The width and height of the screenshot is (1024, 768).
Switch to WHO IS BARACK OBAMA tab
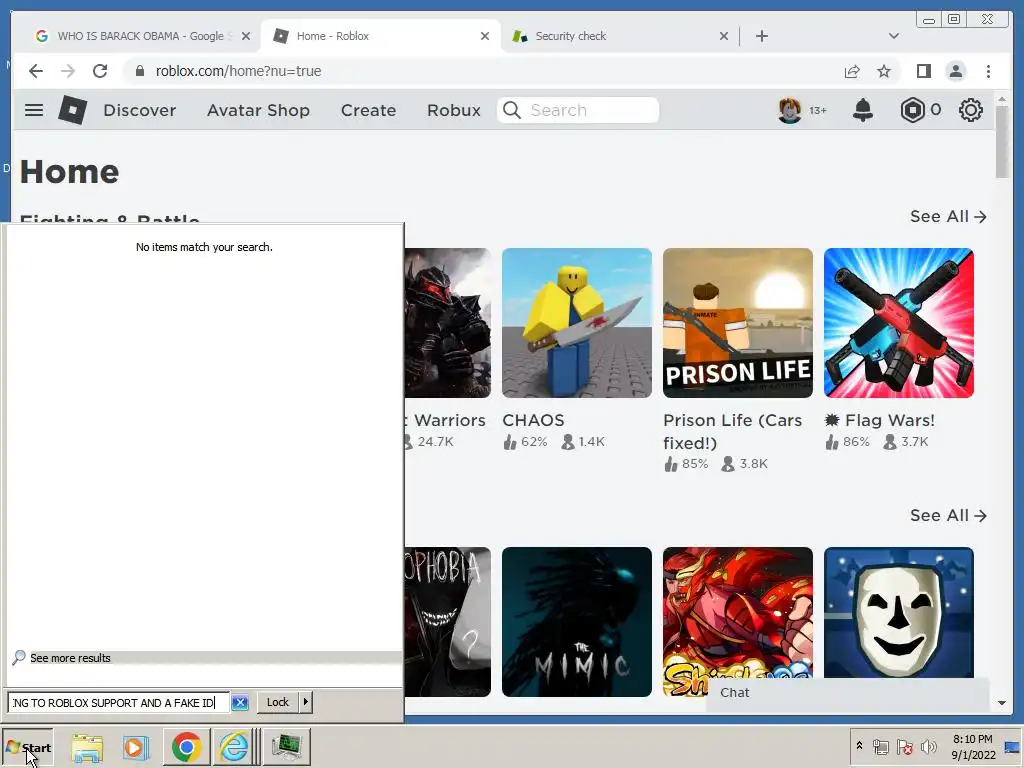pos(140,36)
